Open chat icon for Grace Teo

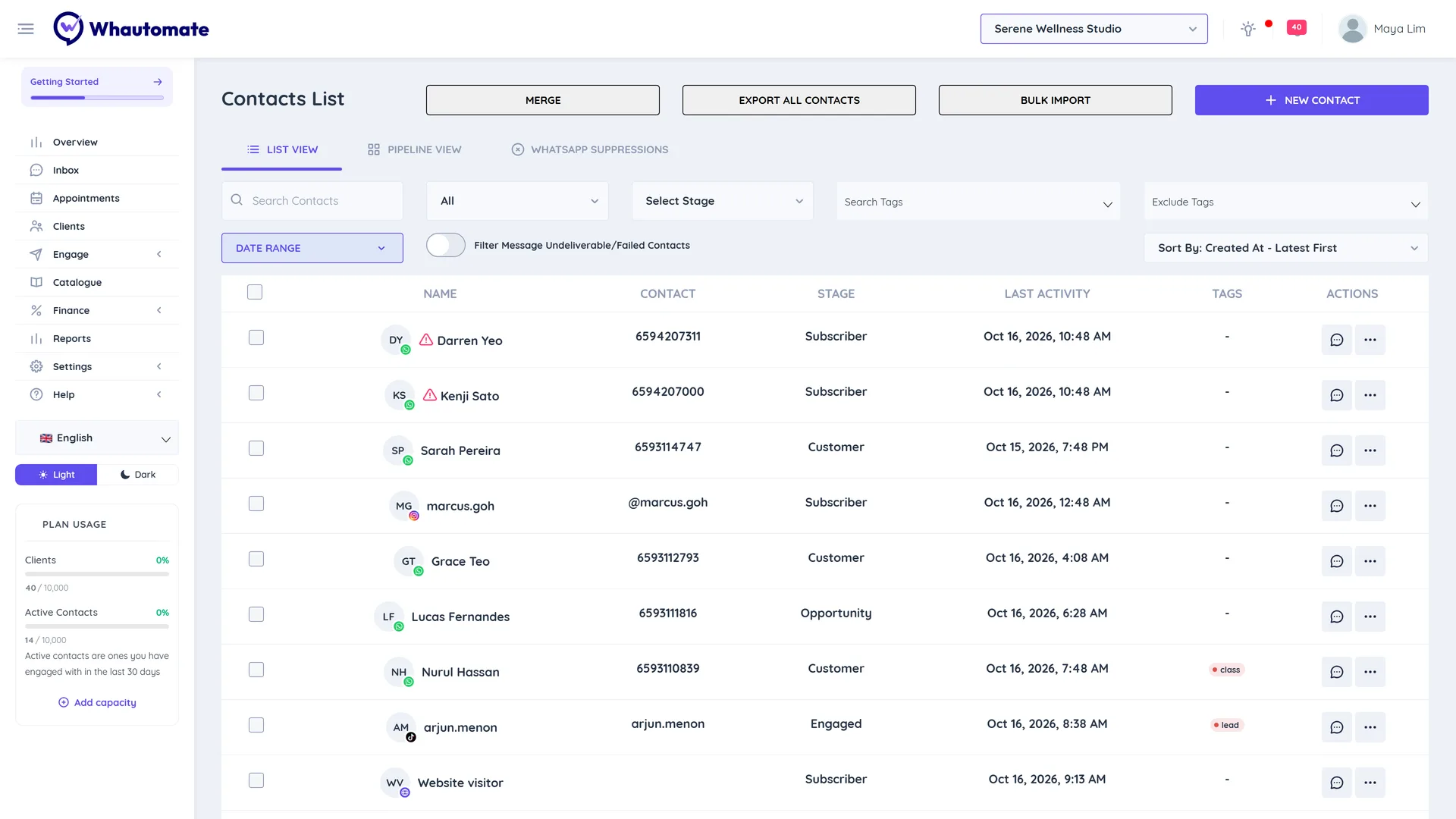pos(1337,561)
